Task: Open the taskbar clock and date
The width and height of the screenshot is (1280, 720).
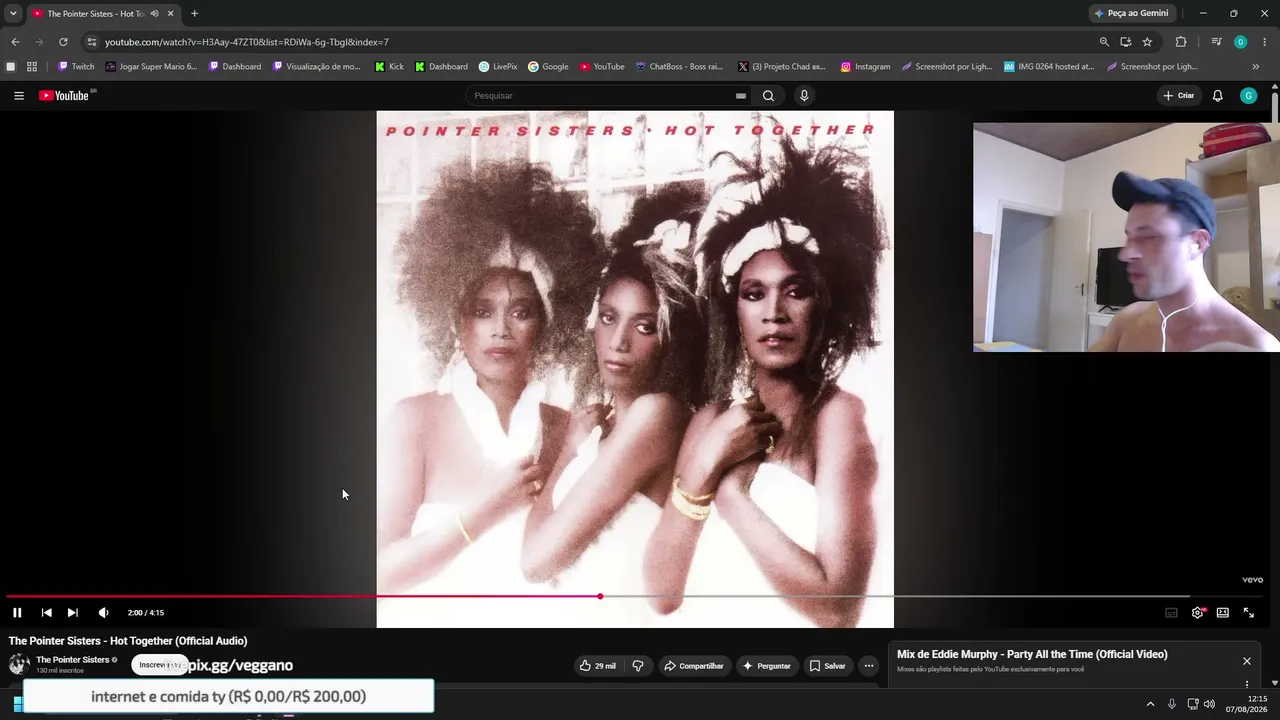Action: coord(1249,704)
